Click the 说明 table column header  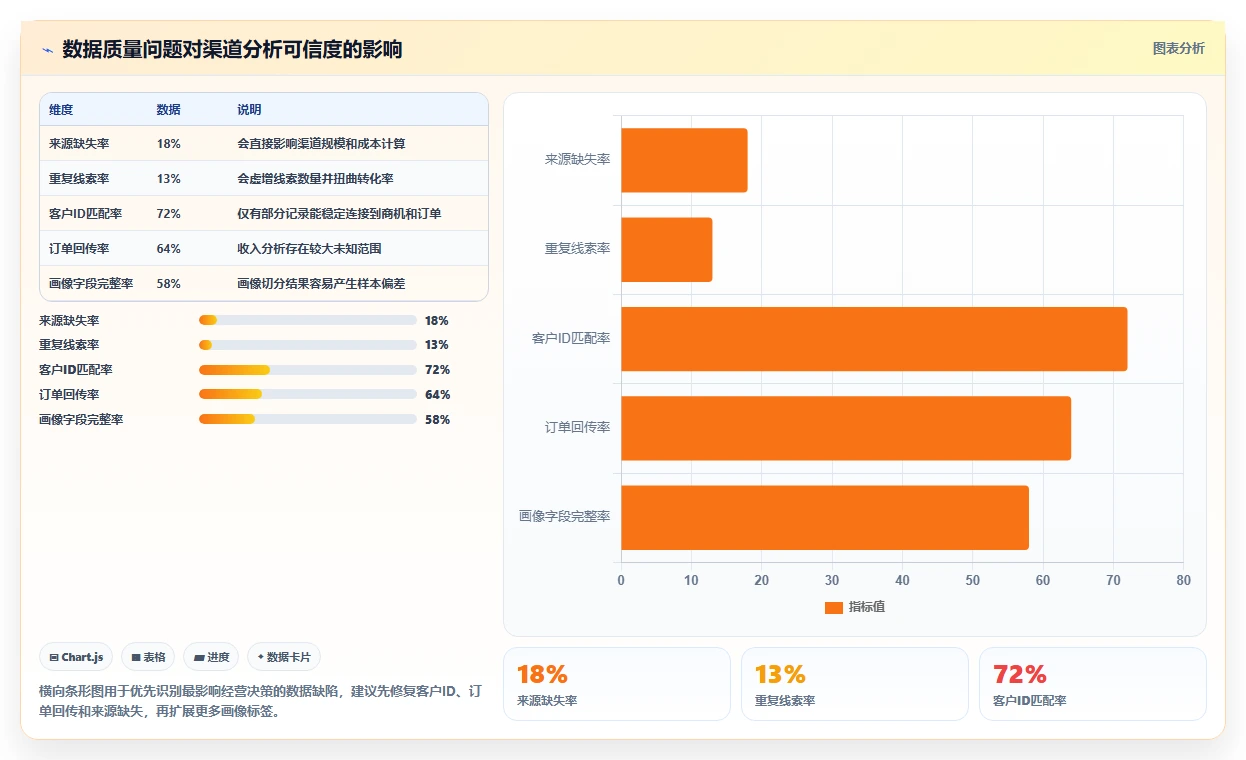[x=249, y=110]
